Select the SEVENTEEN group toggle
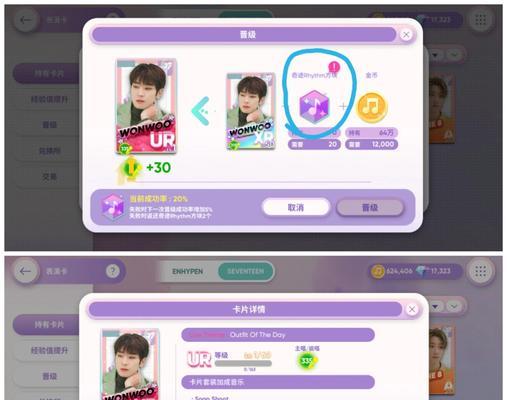 pos(246,271)
